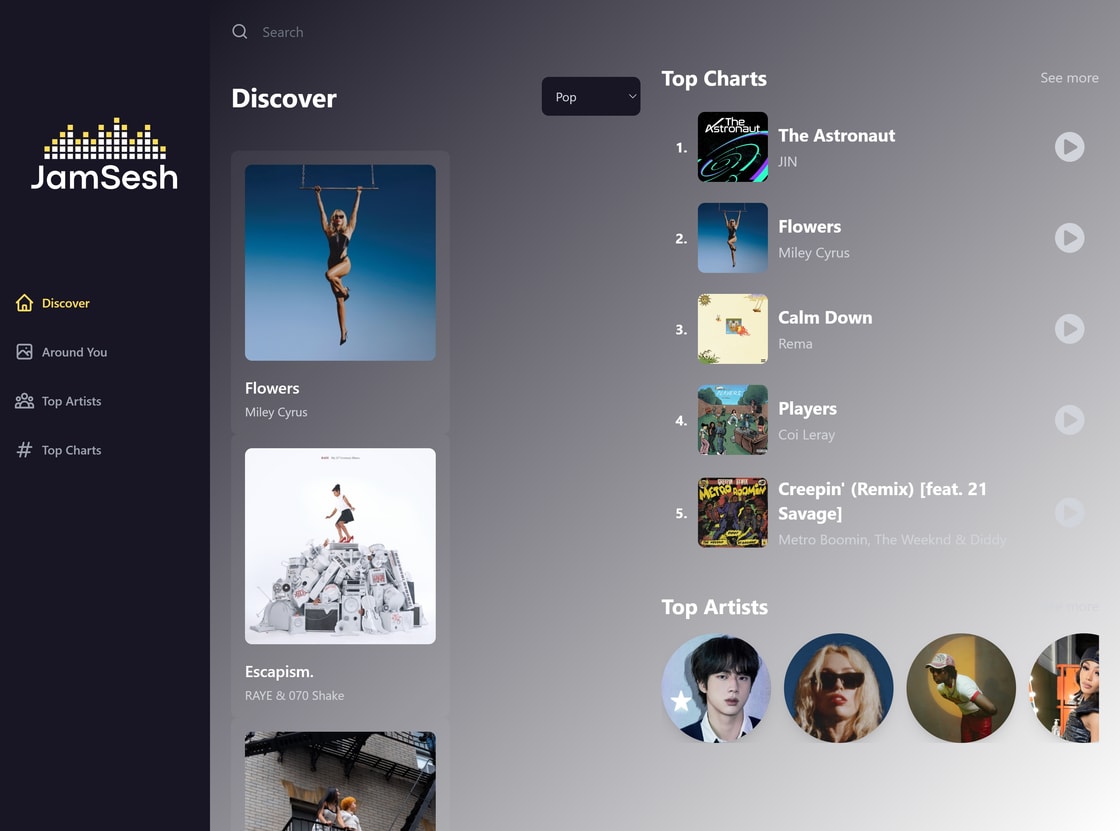Image resolution: width=1120 pixels, height=831 pixels.
Task: Open The Astronaut song title link
Action: (x=836, y=136)
